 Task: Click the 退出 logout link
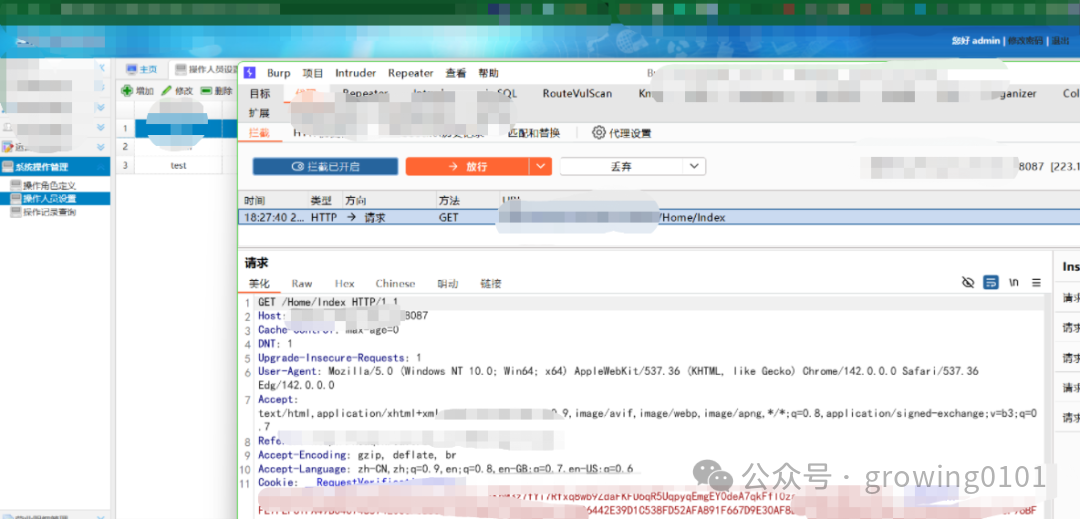click(1060, 41)
